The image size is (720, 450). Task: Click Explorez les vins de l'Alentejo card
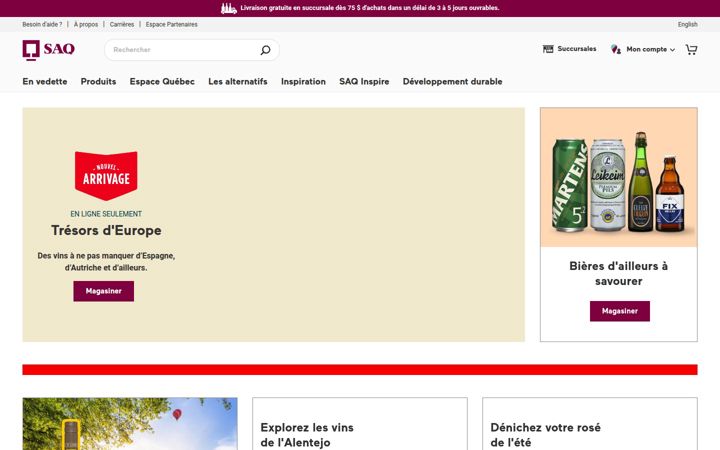point(360,424)
